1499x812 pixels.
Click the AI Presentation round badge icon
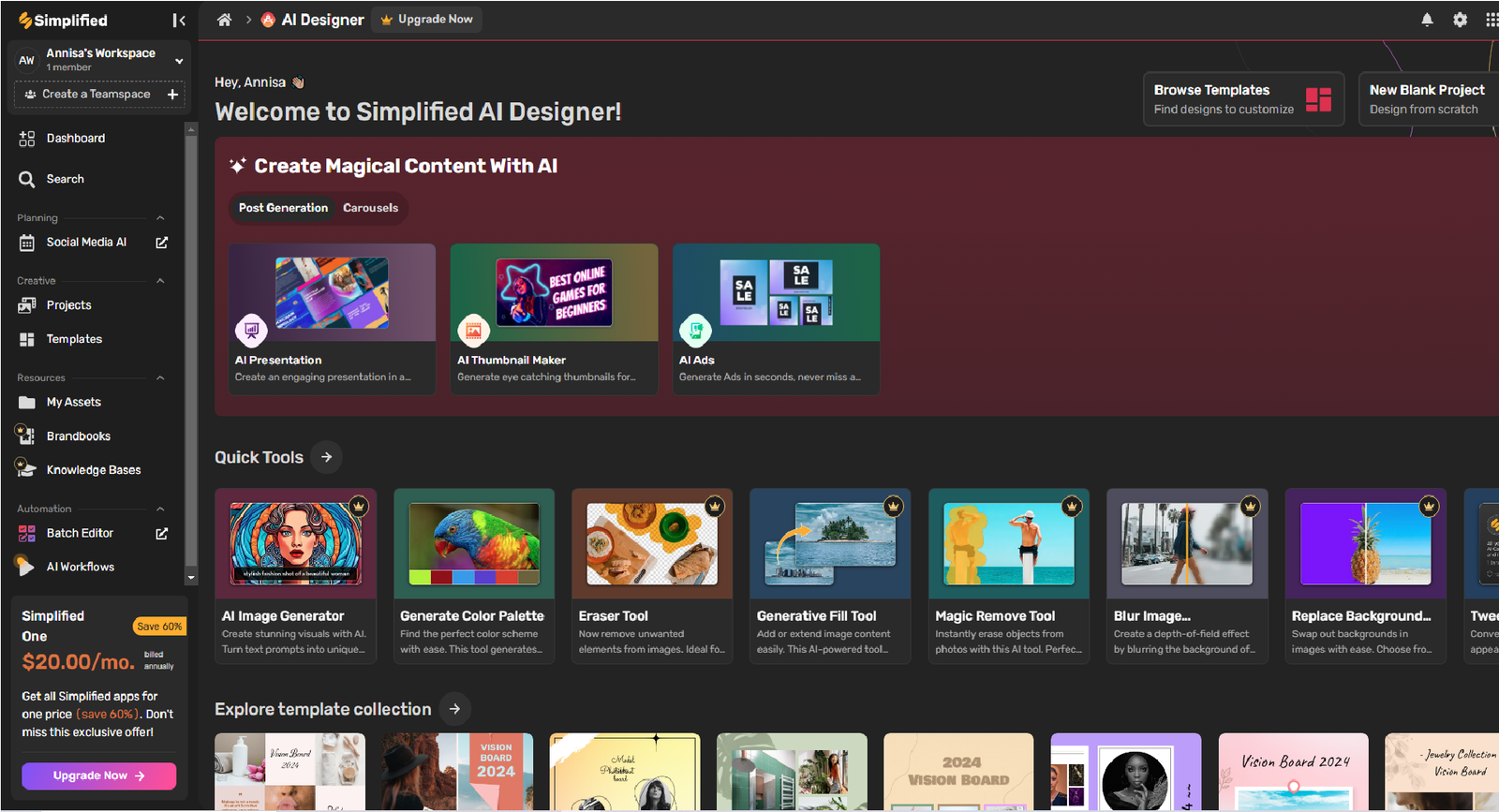251,330
